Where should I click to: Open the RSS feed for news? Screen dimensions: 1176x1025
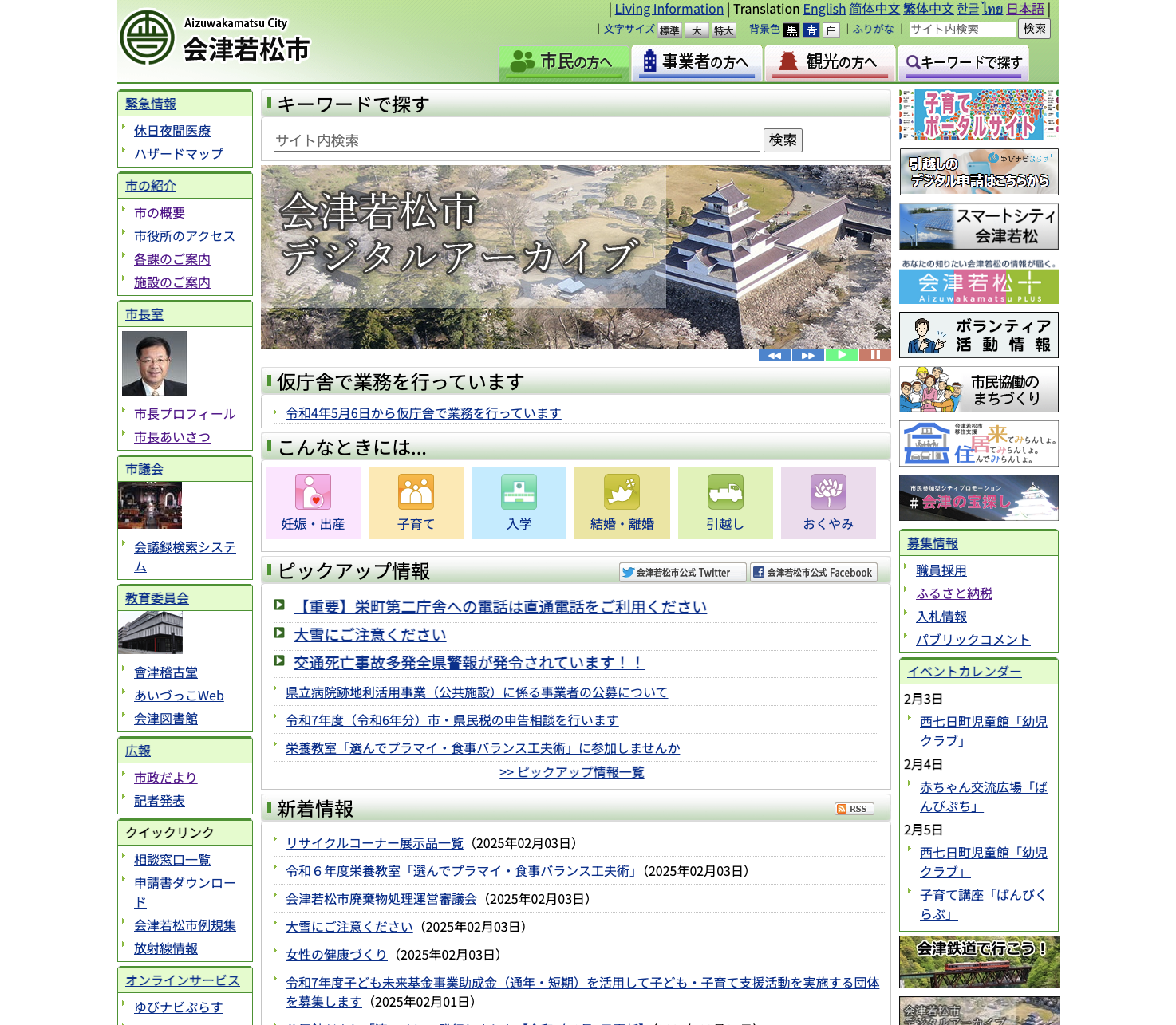pos(854,809)
